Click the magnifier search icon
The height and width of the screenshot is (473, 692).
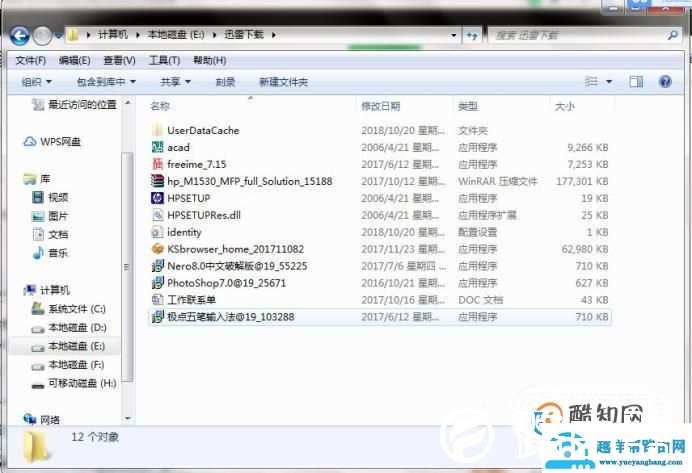click(672, 35)
